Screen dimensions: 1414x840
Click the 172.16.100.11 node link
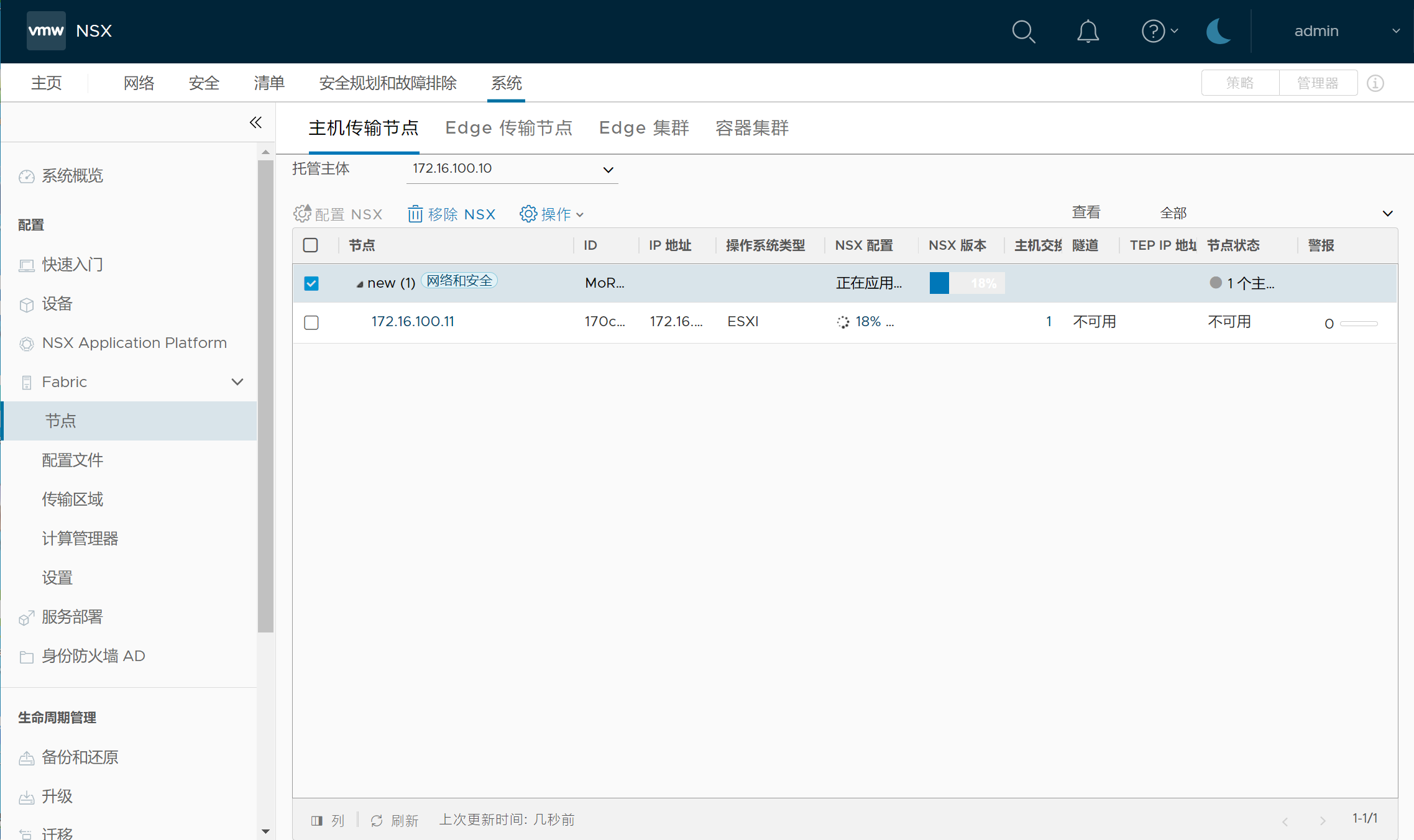click(x=413, y=322)
